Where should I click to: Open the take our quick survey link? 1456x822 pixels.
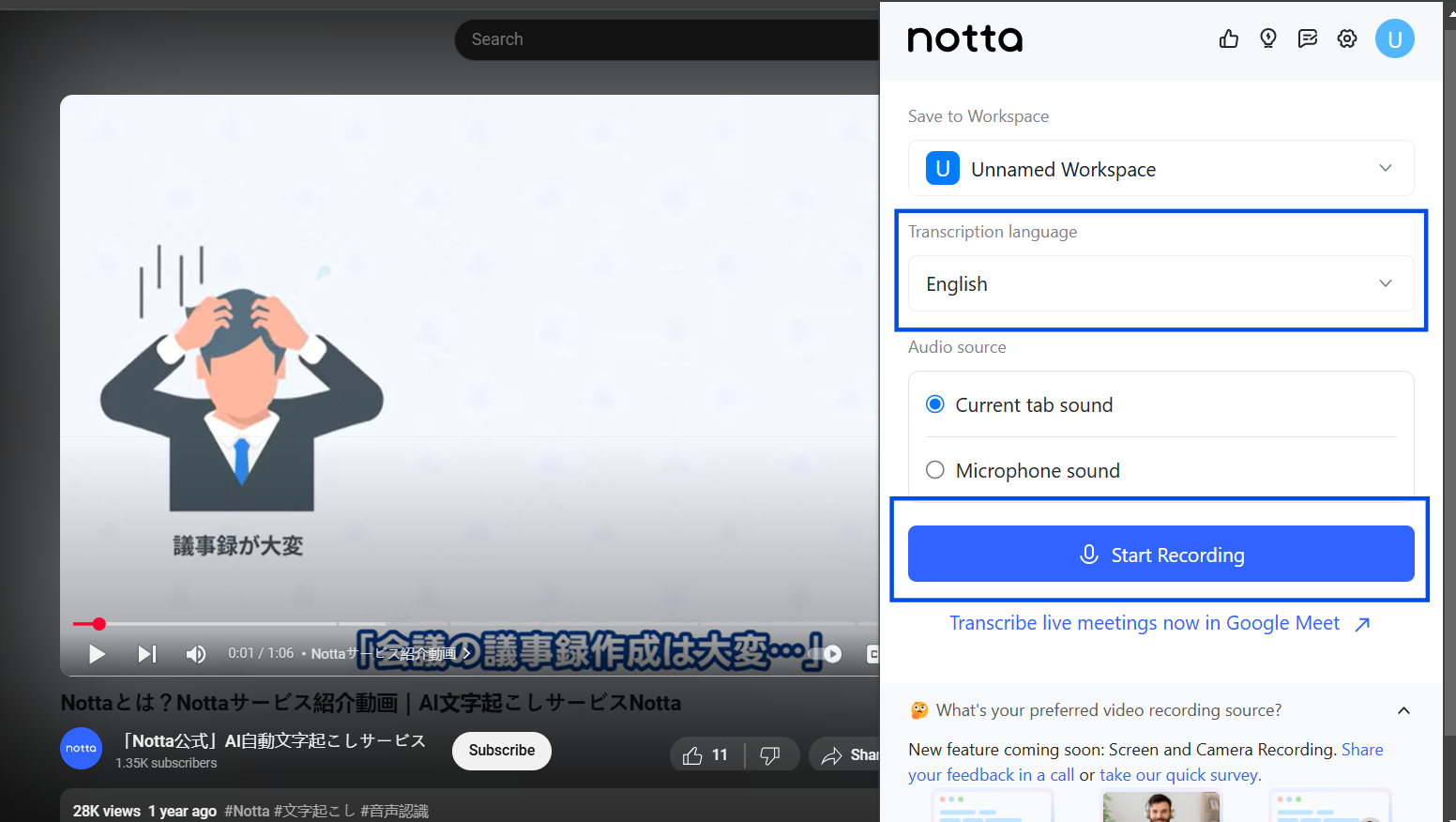click(x=1180, y=775)
